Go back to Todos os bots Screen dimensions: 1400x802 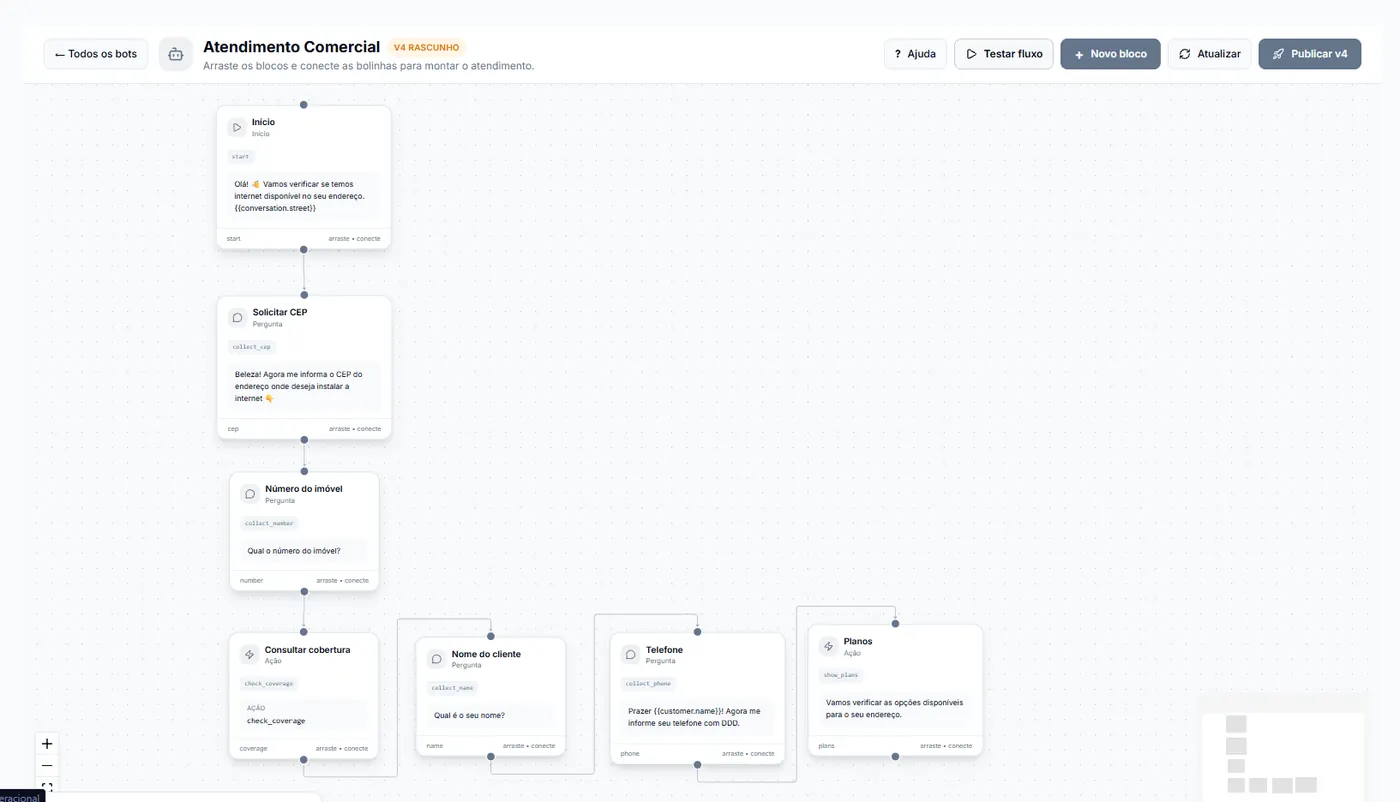(x=96, y=54)
